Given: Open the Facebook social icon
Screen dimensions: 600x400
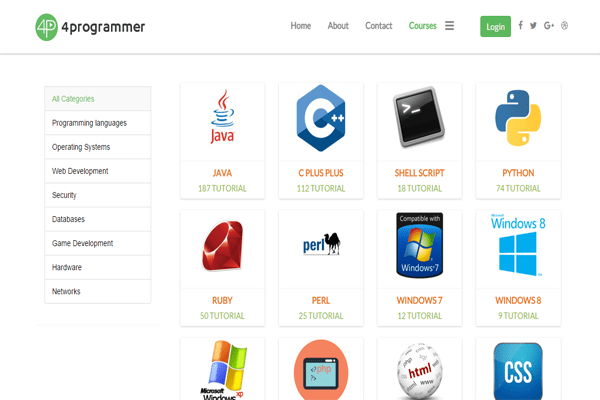Looking at the screenshot, I should [520, 26].
